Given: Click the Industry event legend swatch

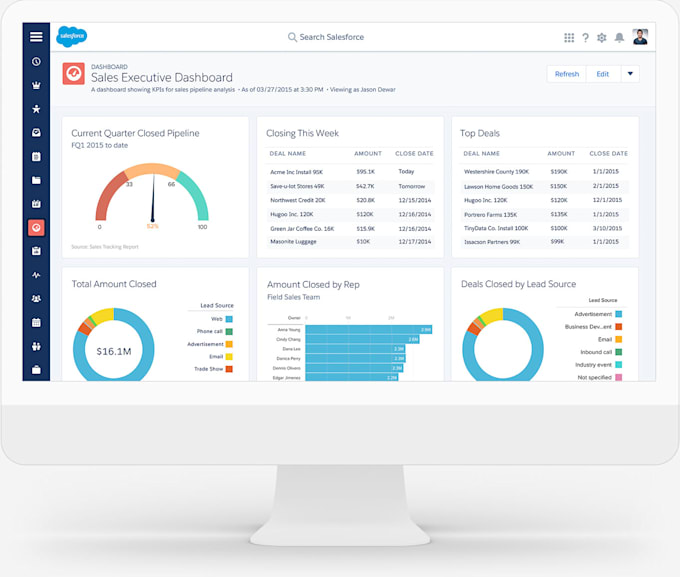Looking at the screenshot, I should pyautogui.click(x=619, y=364).
